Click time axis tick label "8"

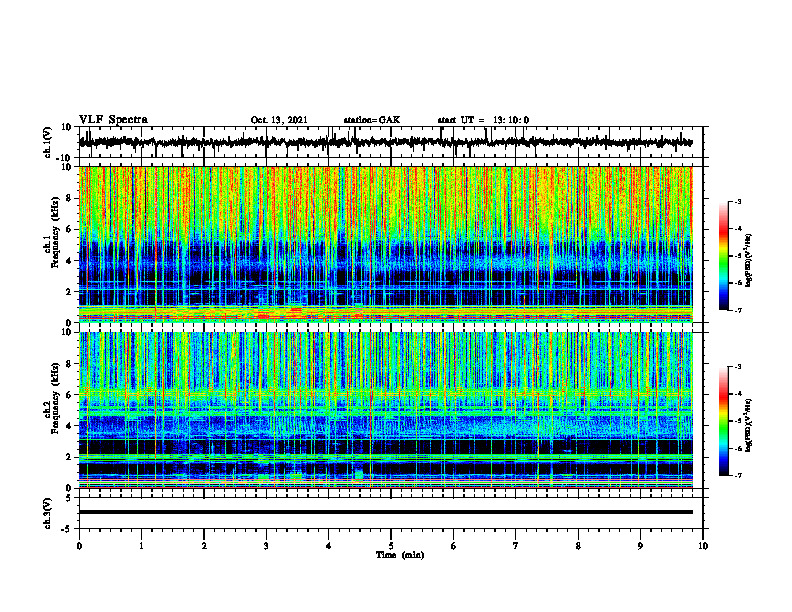(x=578, y=546)
